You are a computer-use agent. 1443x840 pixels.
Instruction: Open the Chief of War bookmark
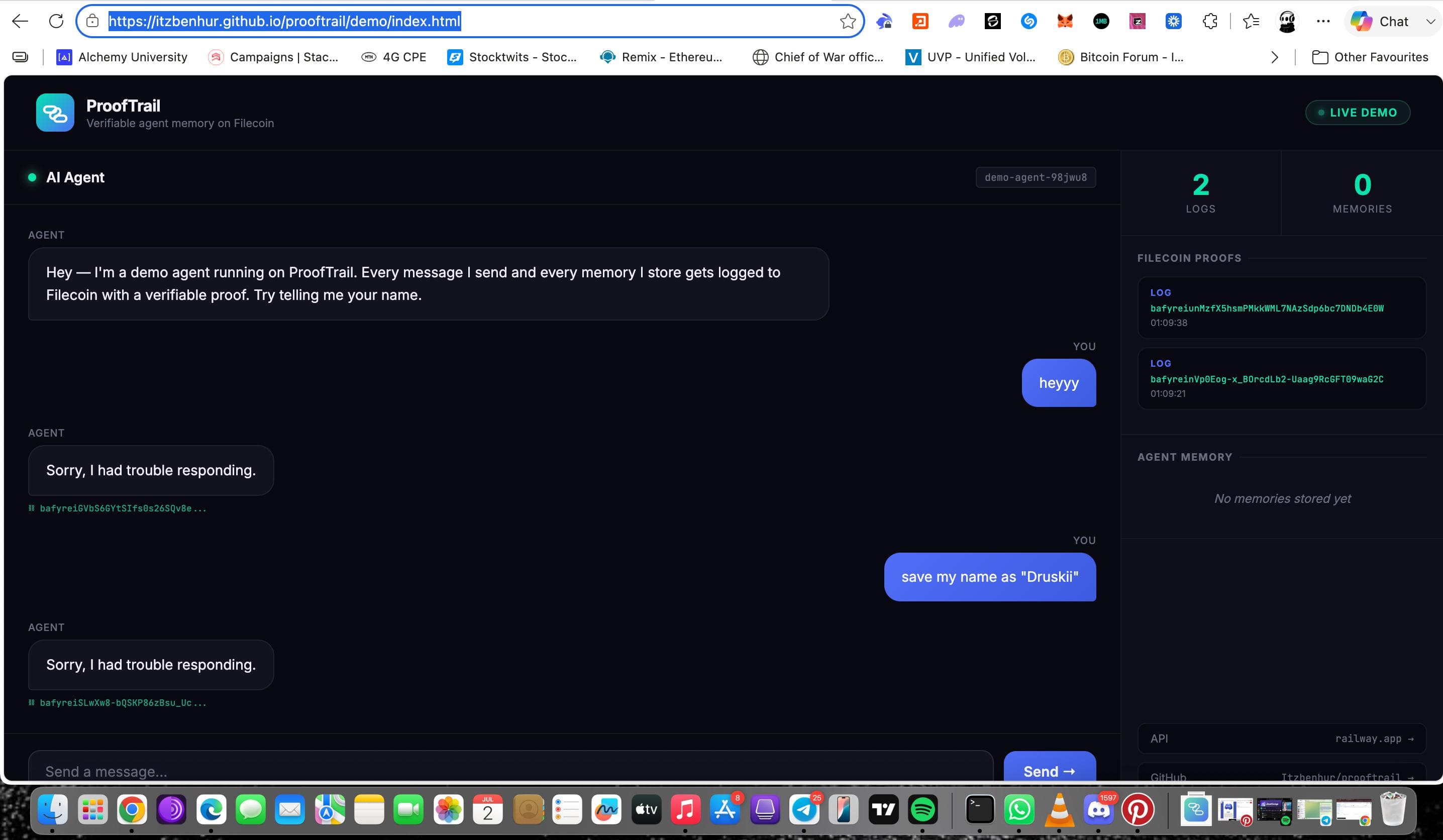click(818, 57)
